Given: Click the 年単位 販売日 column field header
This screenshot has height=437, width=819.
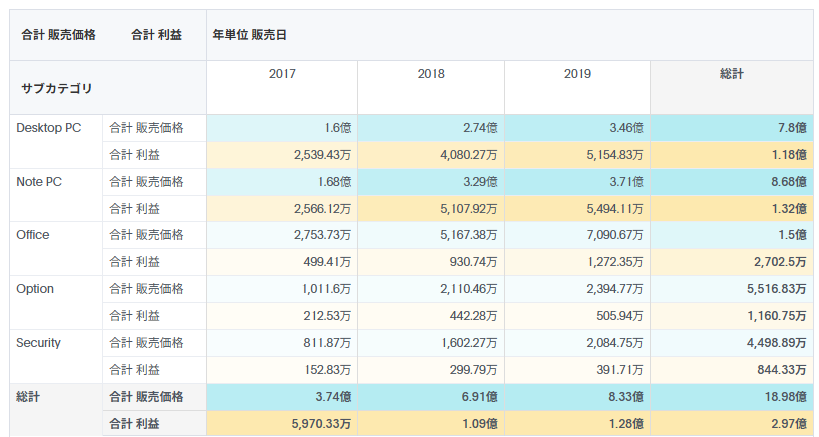Looking at the screenshot, I should (x=250, y=35).
